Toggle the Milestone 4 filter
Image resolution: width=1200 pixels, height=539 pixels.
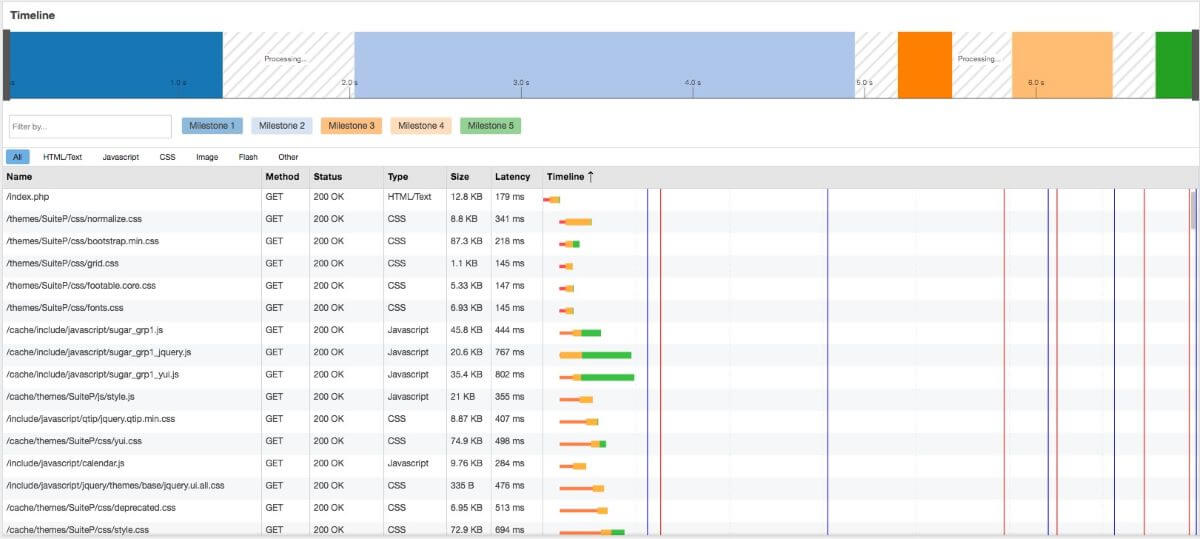(x=421, y=126)
